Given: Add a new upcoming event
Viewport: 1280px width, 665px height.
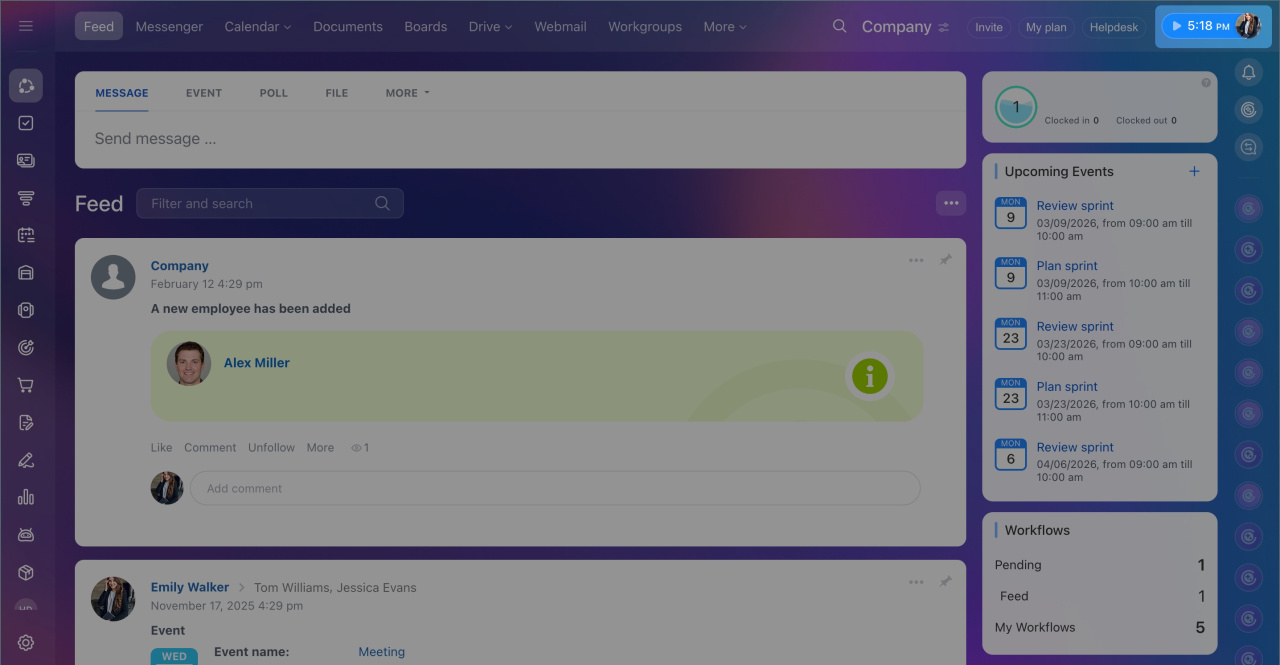Looking at the screenshot, I should [x=1194, y=171].
